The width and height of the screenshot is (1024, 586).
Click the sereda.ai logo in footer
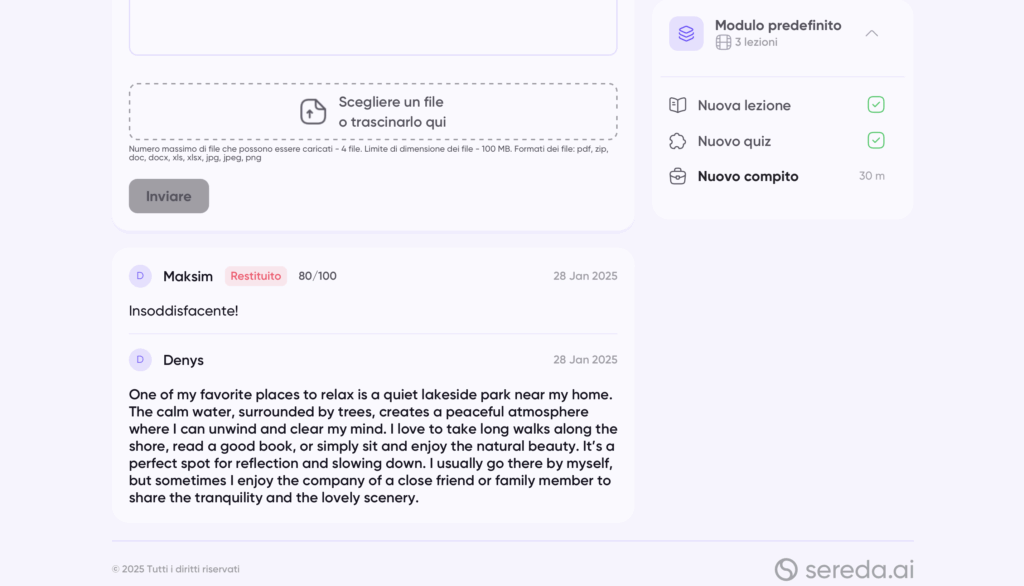coord(844,569)
